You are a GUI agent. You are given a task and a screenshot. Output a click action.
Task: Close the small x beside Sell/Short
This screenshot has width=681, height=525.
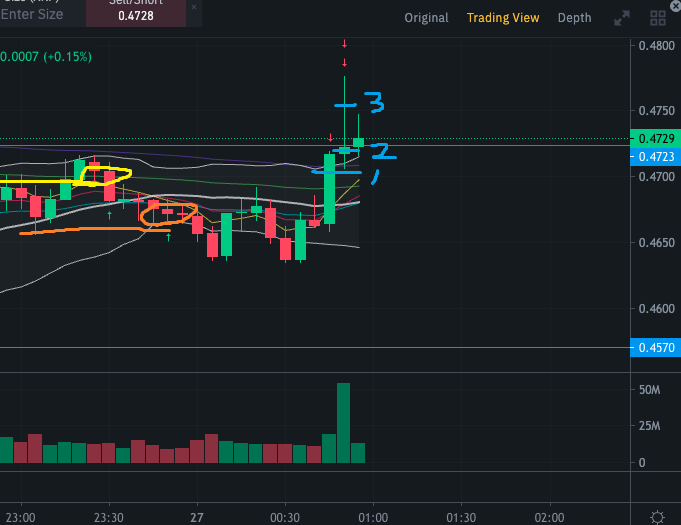coord(194,7)
